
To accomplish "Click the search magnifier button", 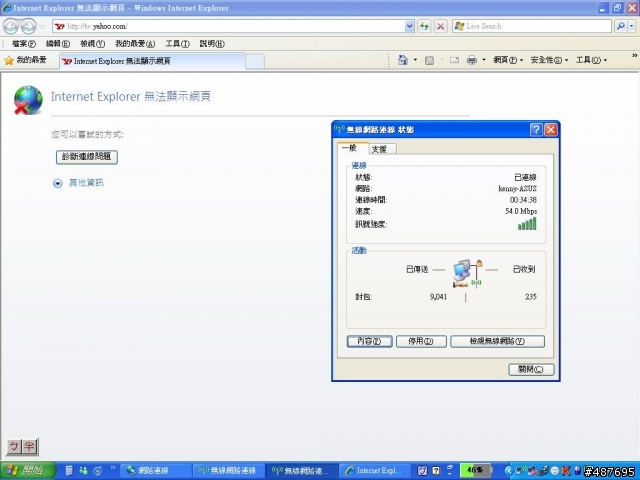I will 620,27.
